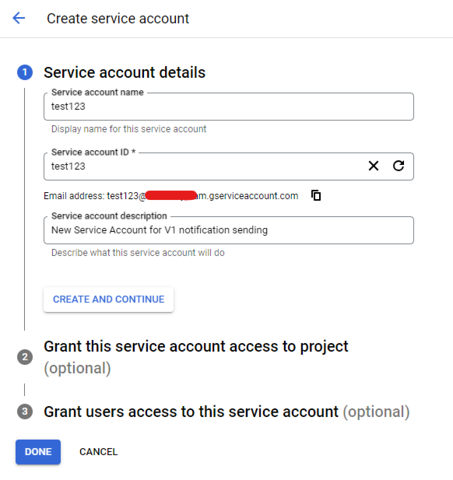
Task: Copy the service account email address
Action: coord(316,195)
